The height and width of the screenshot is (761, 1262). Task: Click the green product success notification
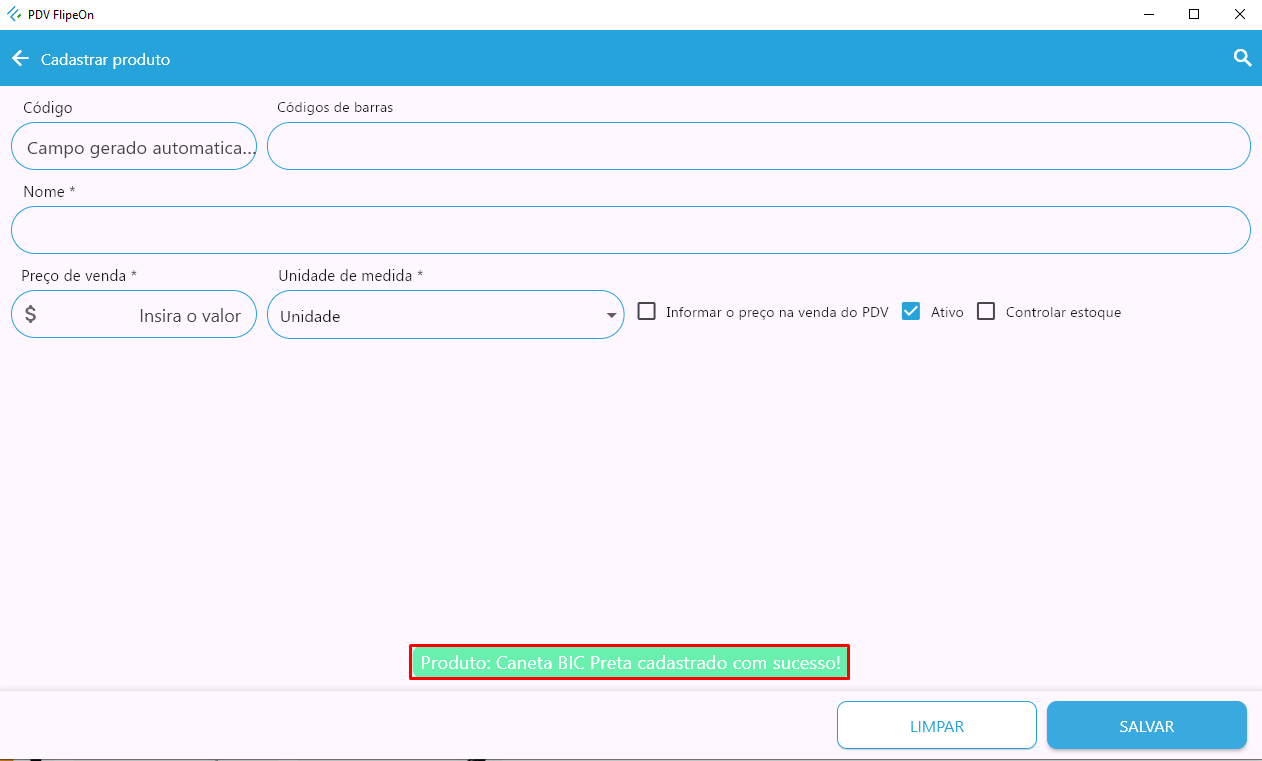coord(630,663)
